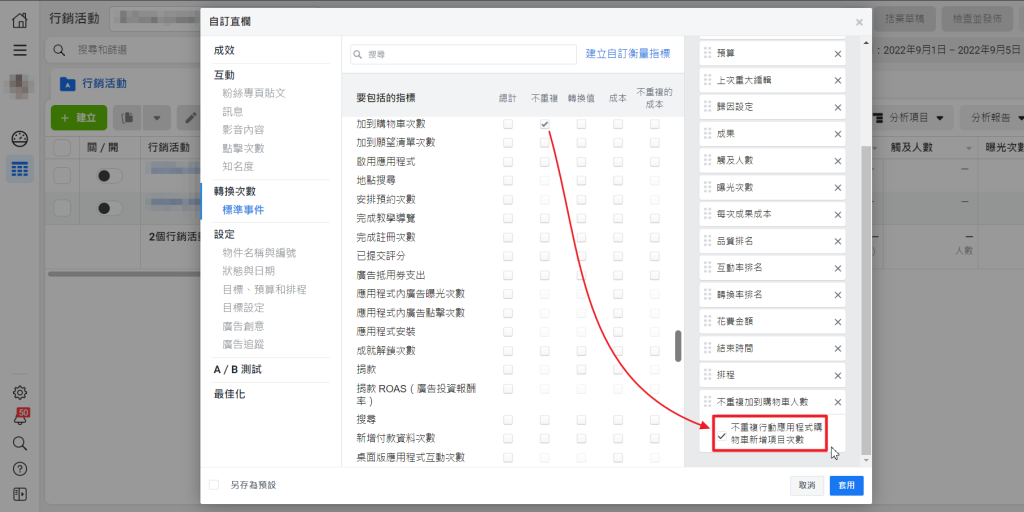Screen dimensions: 1024x512
Task: Remove the 歸因設定 column with X
Action: [x=838, y=107]
